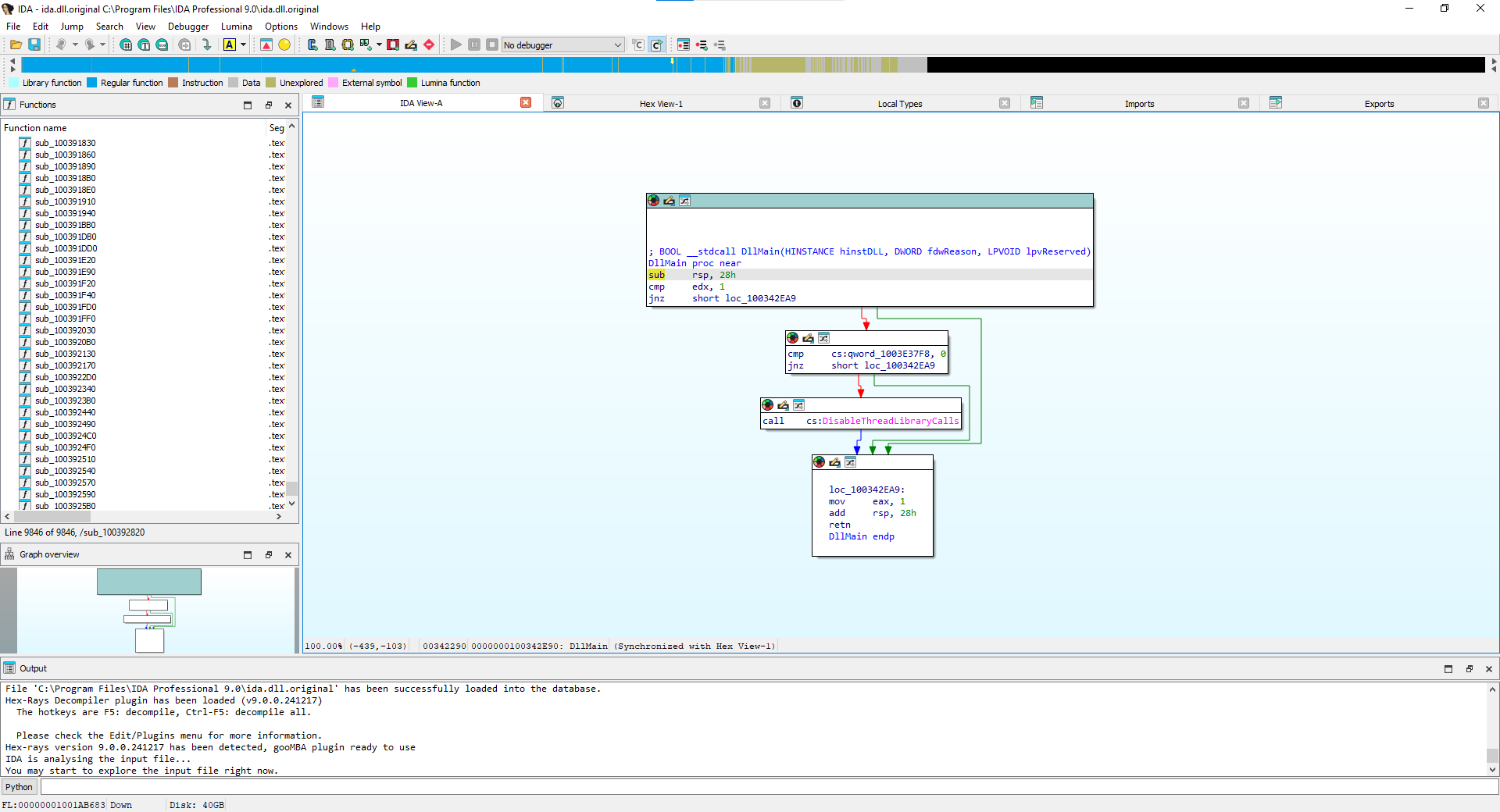Pause the process with the pause button

click(x=474, y=45)
